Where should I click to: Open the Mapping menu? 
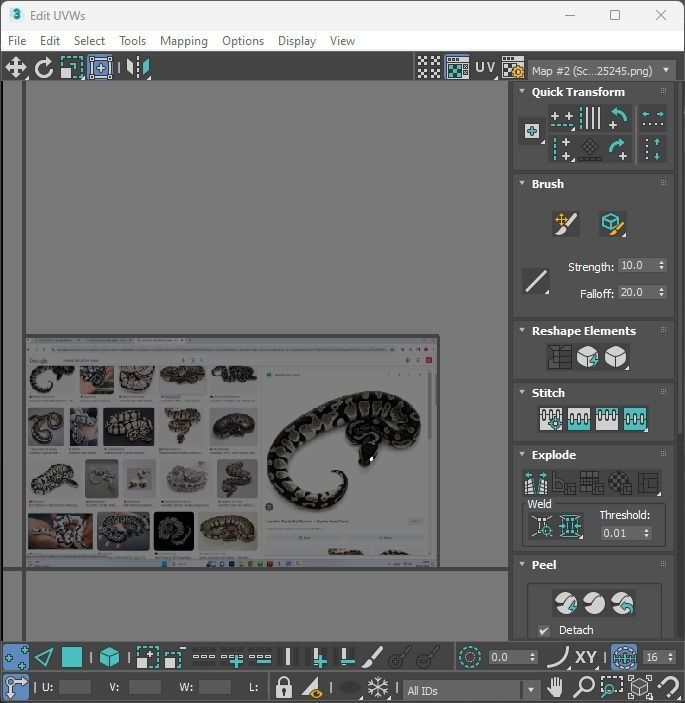click(184, 41)
